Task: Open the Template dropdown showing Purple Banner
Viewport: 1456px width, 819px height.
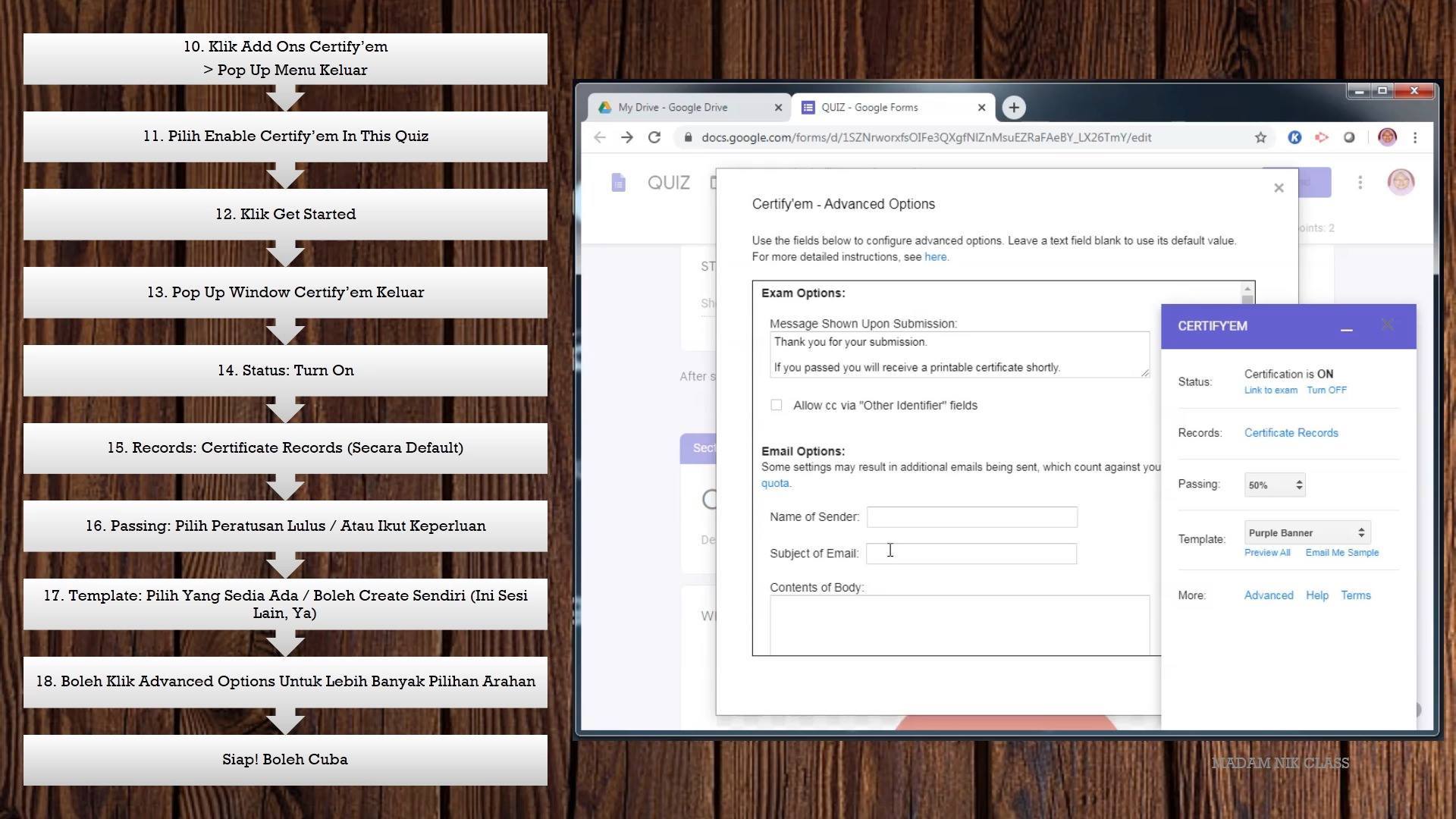Action: click(x=1307, y=533)
